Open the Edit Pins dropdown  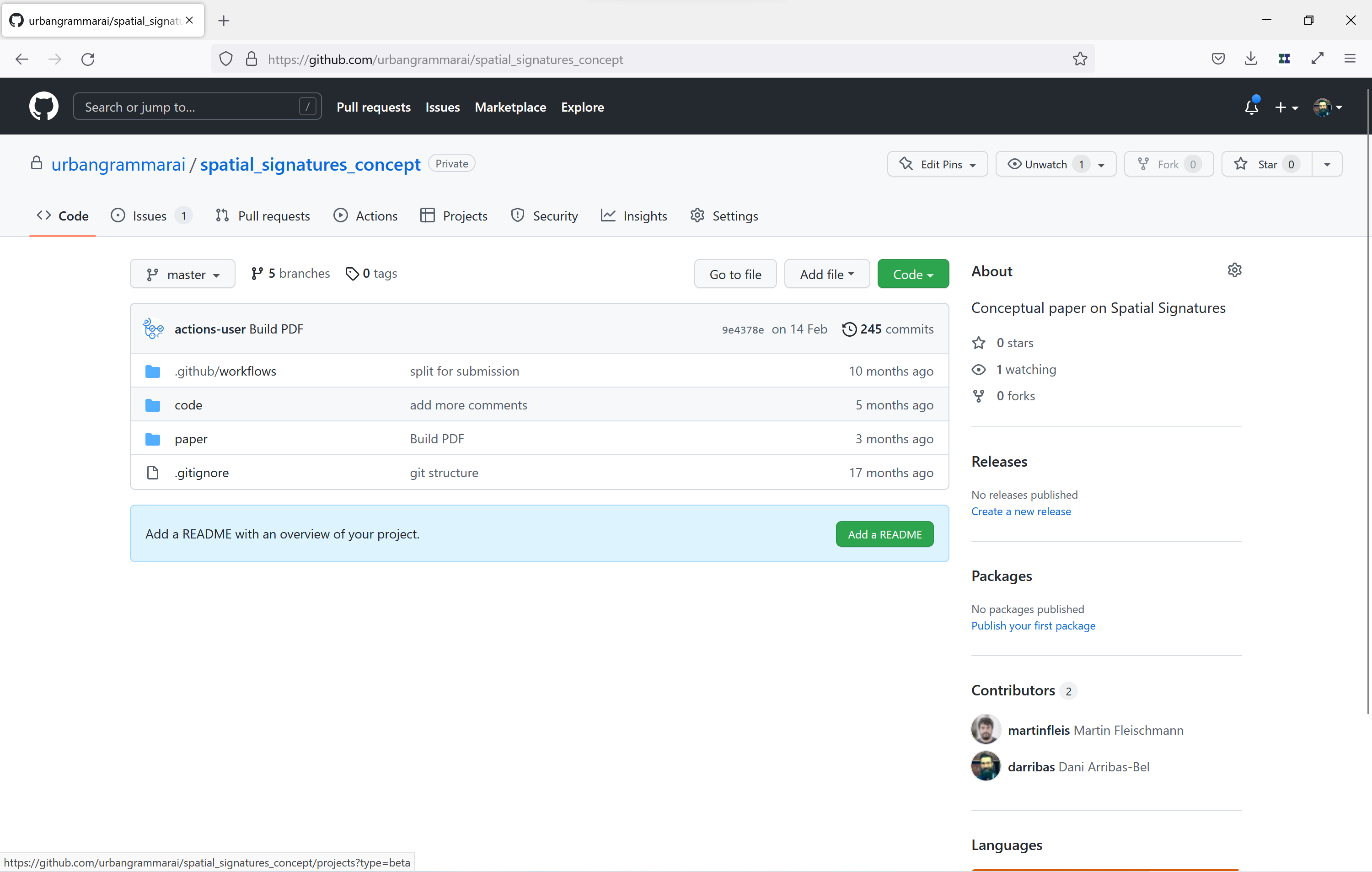937,164
